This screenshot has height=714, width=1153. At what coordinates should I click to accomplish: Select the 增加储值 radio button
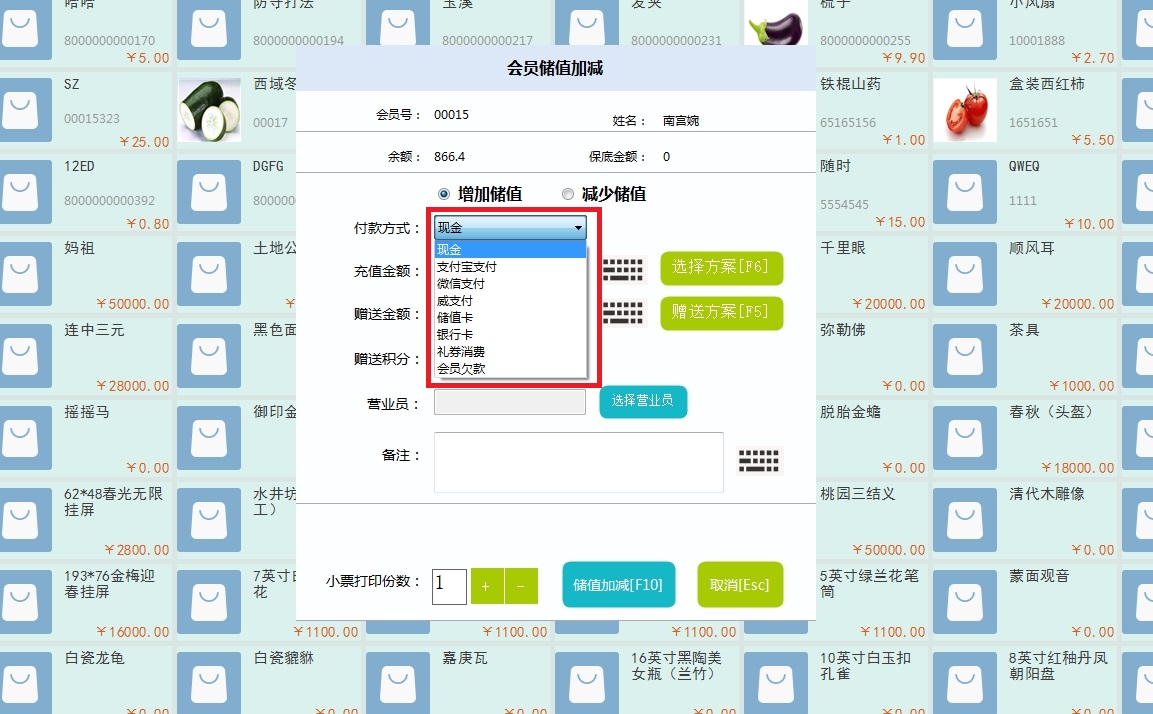tap(444, 194)
